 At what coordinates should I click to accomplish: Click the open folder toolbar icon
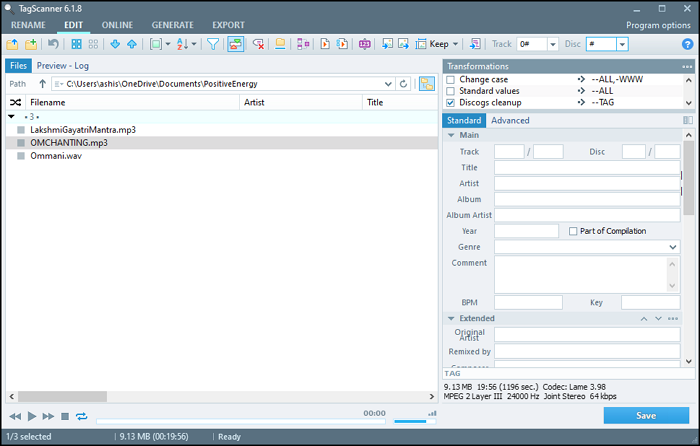[12, 44]
